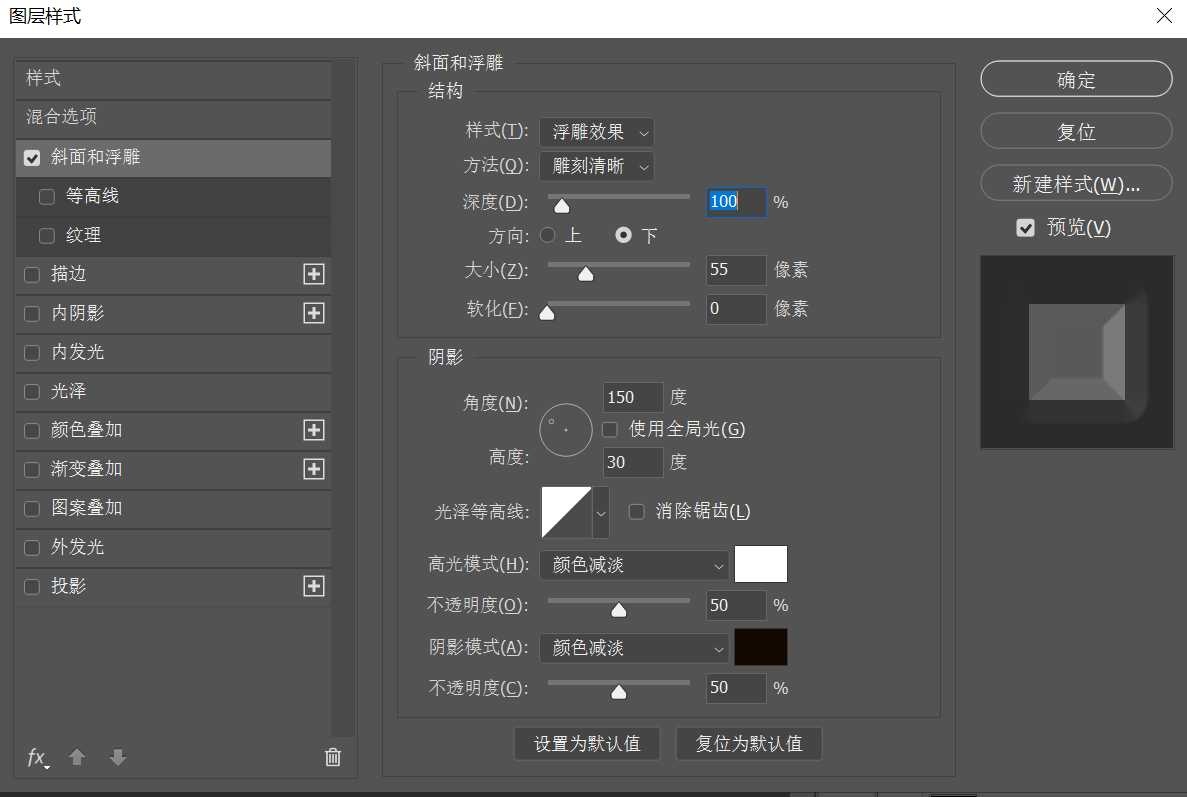The width and height of the screenshot is (1187, 797).
Task: Enable the 投影 checkbox
Action: (32, 587)
